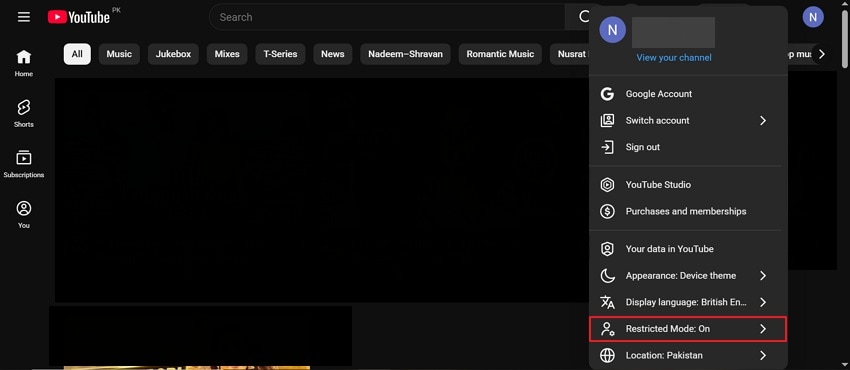This screenshot has width=850, height=370.
Task: Open Restricted Mode: On setting
Action: [688, 329]
